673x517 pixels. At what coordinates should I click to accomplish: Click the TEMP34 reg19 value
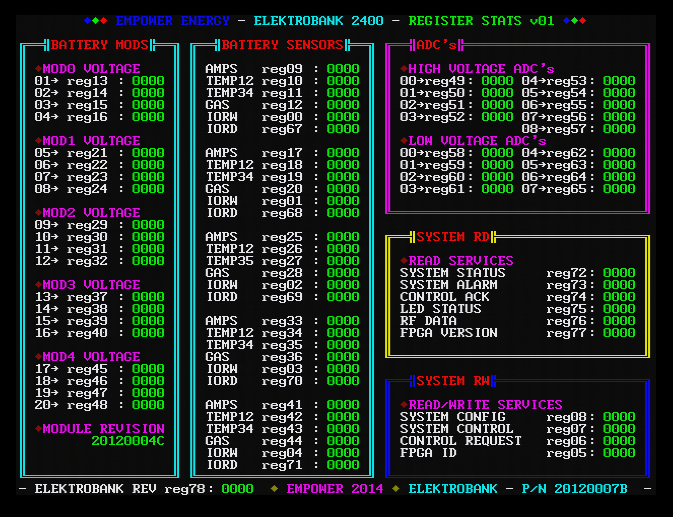coord(343,177)
